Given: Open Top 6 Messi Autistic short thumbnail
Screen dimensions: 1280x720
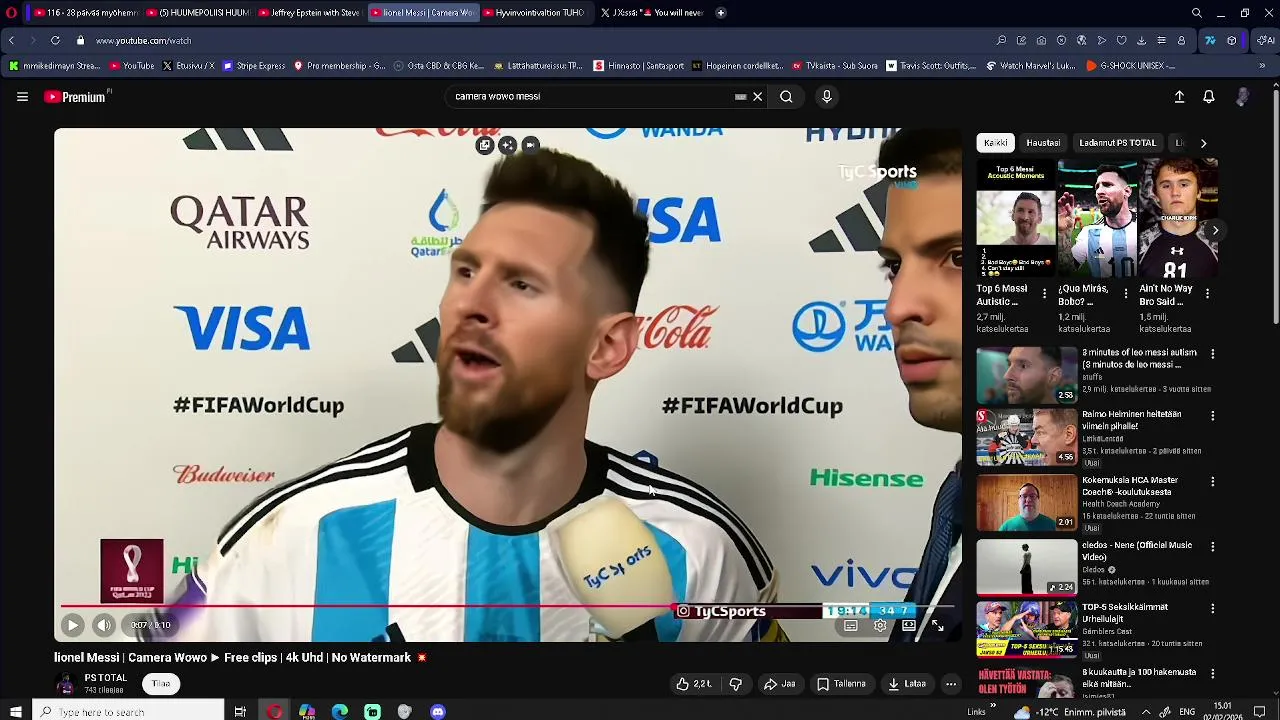Looking at the screenshot, I should click(x=1015, y=218).
